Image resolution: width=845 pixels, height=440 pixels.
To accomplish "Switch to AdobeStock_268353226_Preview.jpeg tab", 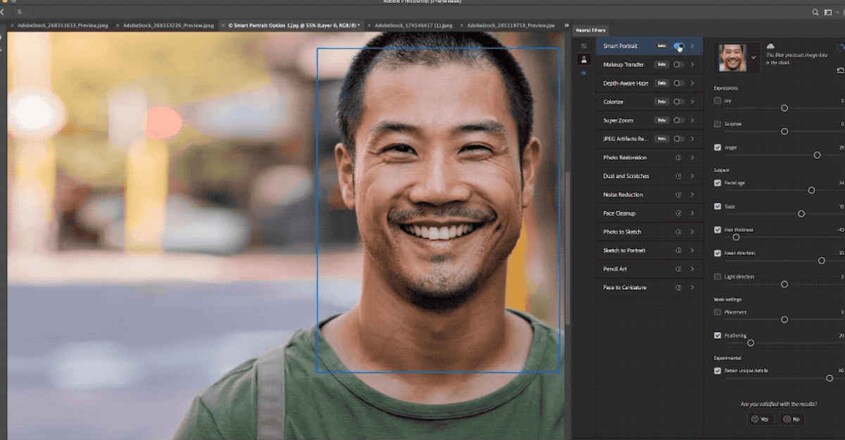I will coord(168,25).
